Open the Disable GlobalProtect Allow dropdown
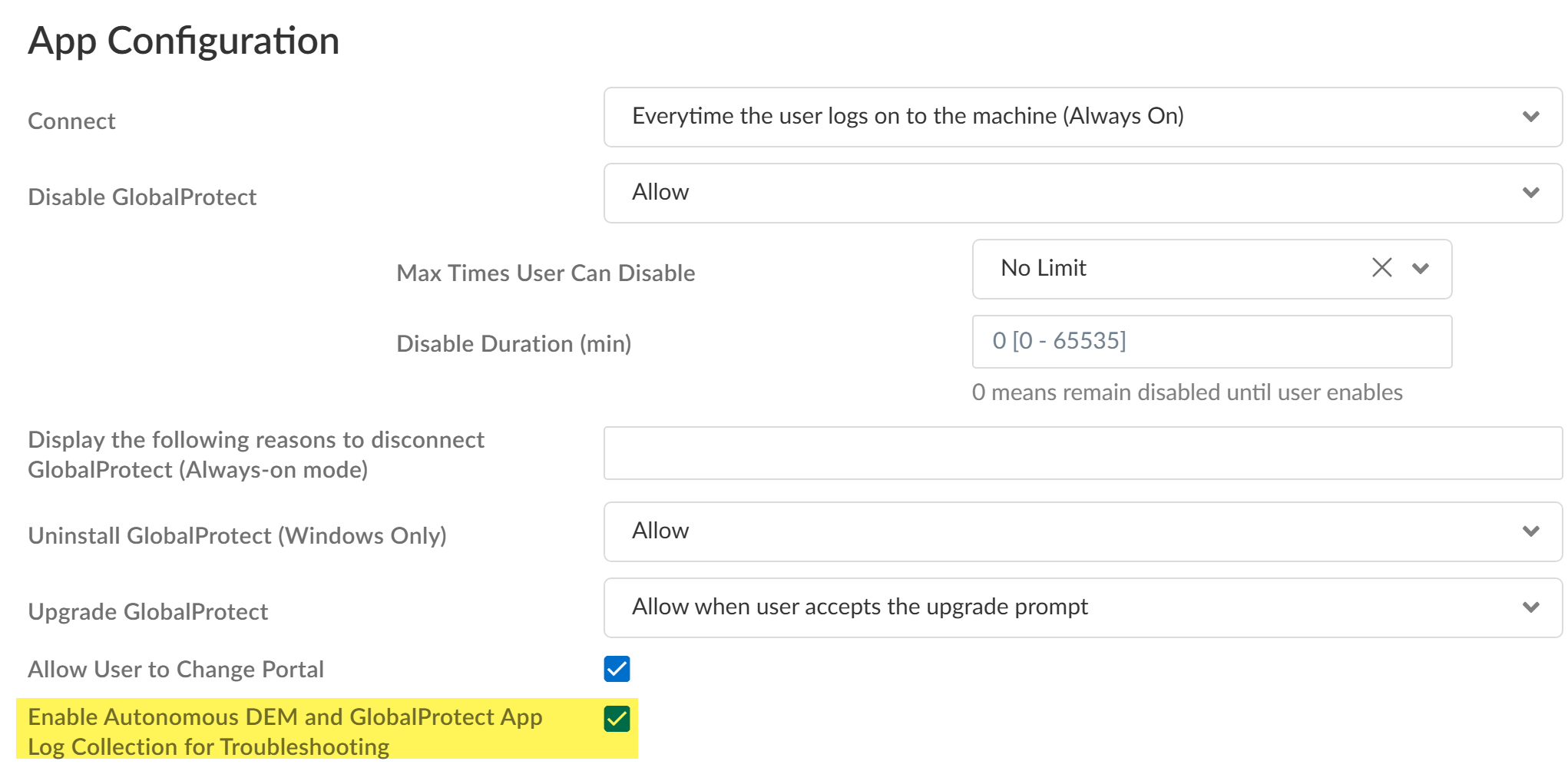Image resolution: width=1568 pixels, height=771 pixels. [1075, 193]
